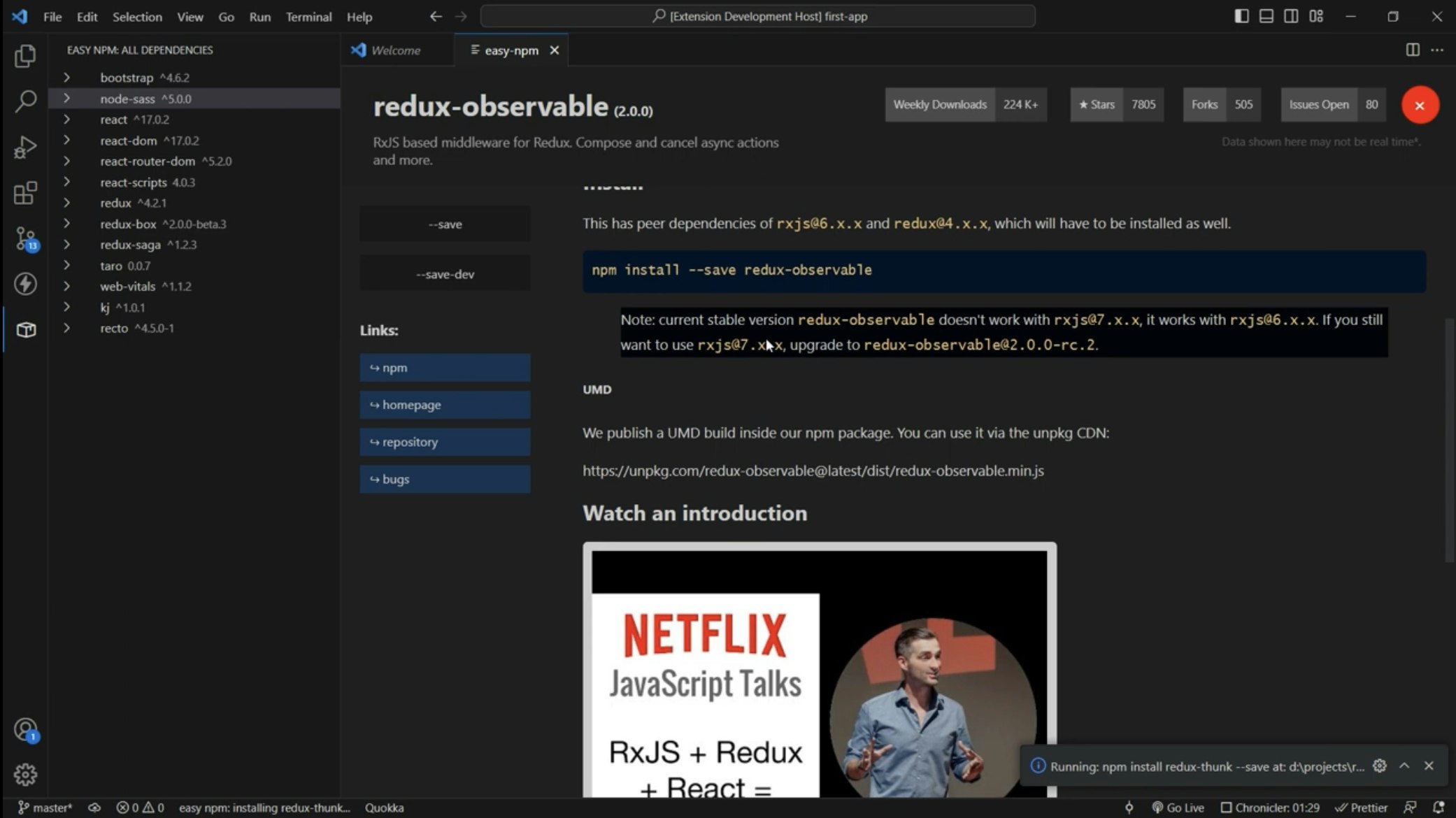Click the feedback icon in status bar
The image size is (1456, 818).
(1410, 808)
